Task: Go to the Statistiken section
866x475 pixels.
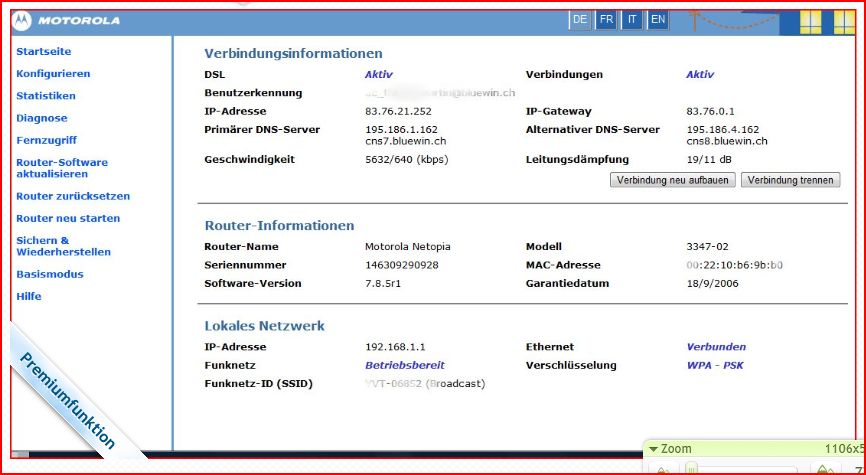Action: point(46,96)
